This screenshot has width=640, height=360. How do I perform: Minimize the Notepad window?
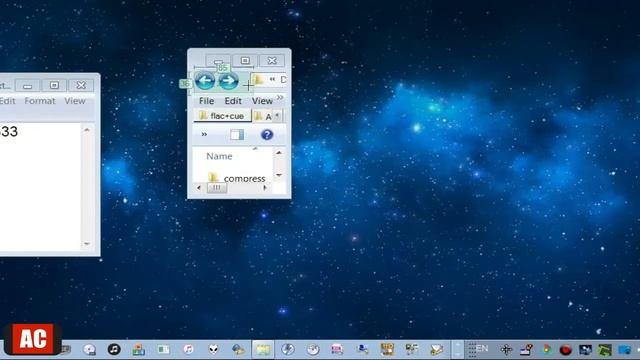click(x=27, y=85)
